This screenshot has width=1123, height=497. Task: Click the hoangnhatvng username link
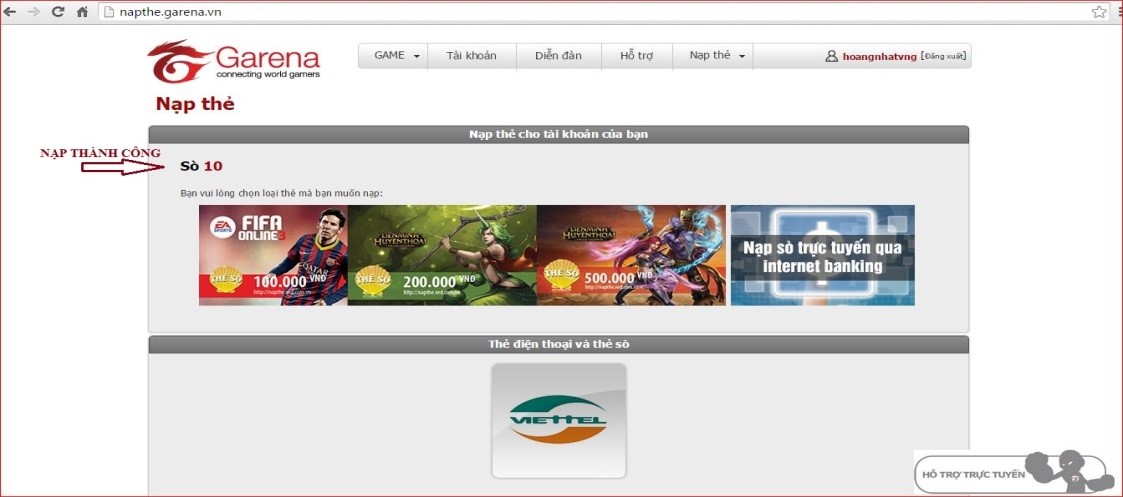[x=879, y=57]
